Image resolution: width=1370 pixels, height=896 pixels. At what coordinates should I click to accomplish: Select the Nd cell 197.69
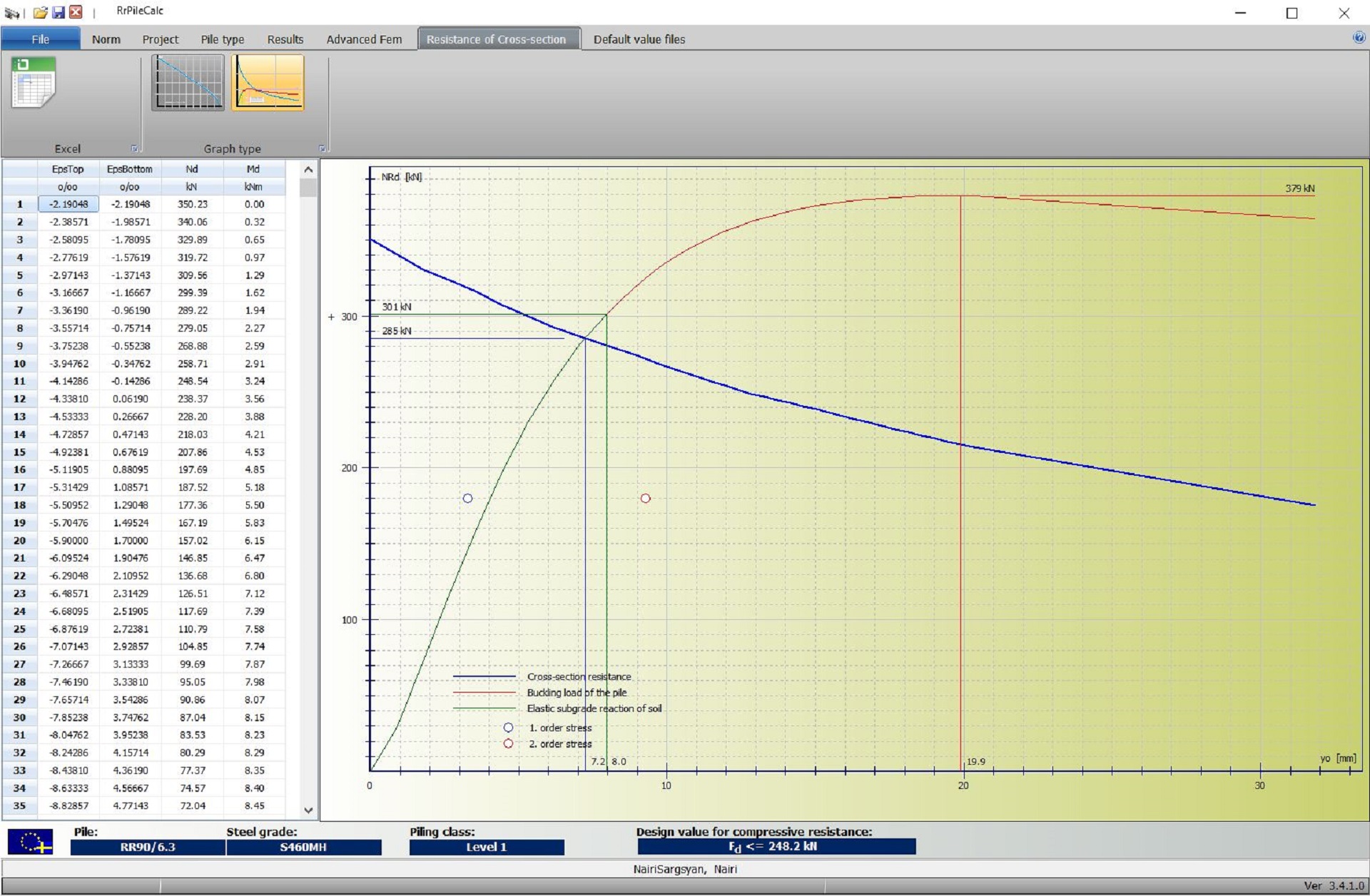pyautogui.click(x=192, y=469)
